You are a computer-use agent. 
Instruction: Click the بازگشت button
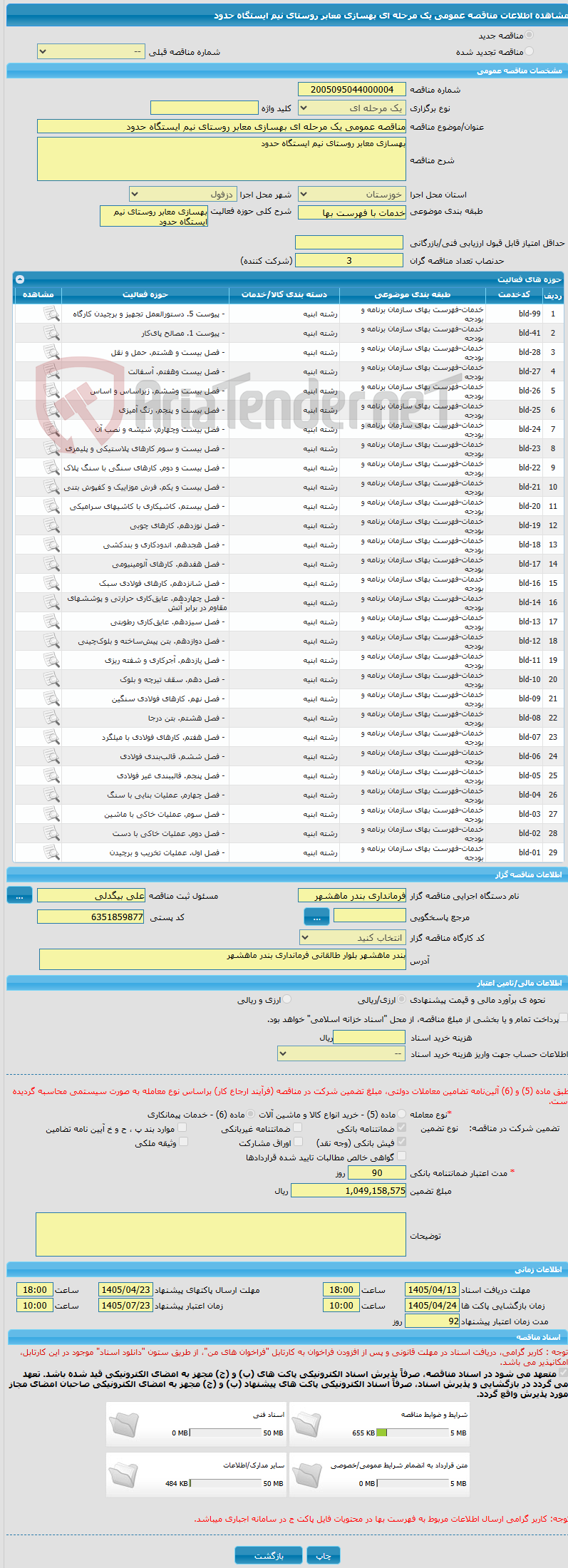pyautogui.click(x=269, y=1555)
